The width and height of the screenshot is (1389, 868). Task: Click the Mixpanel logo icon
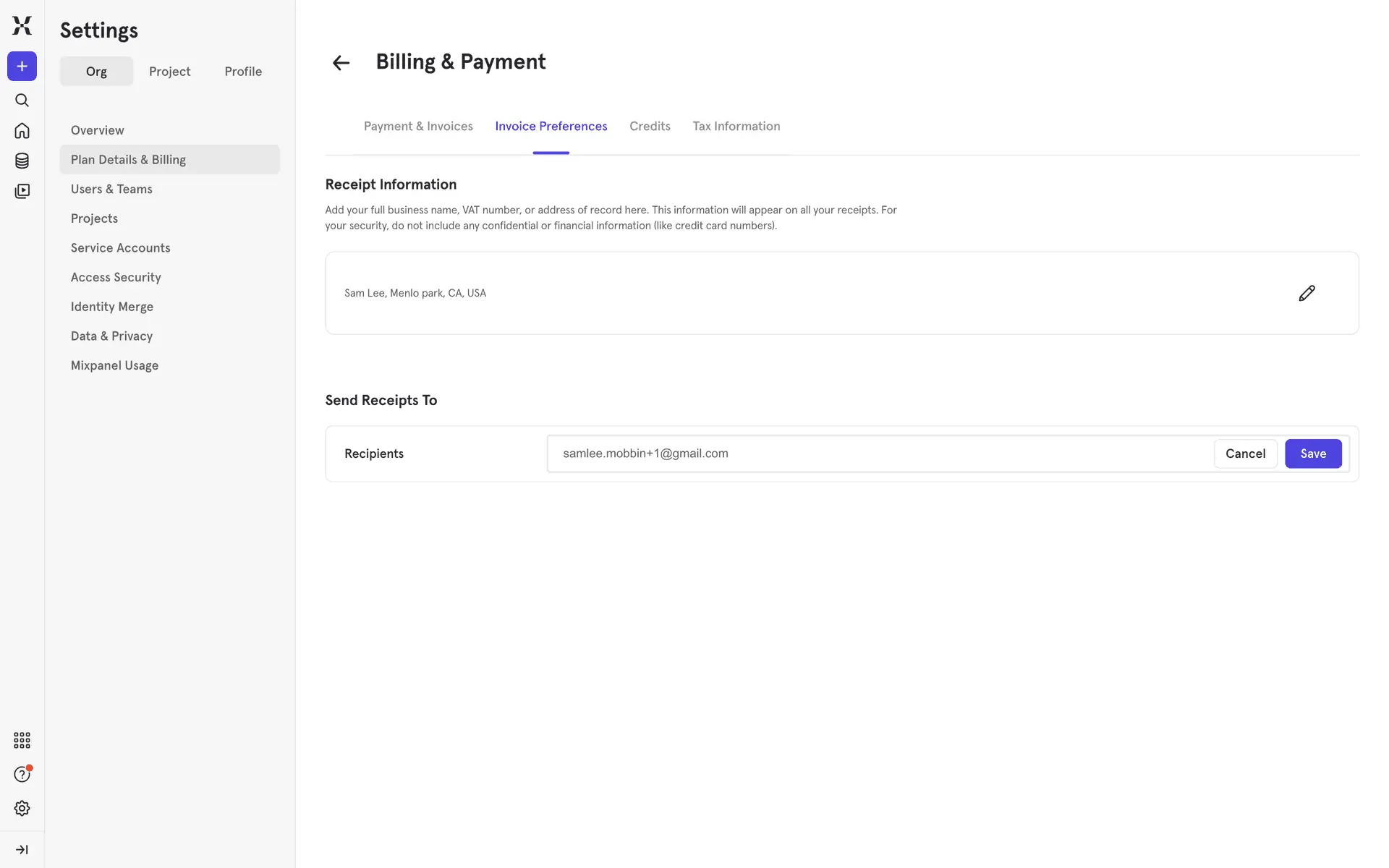pyautogui.click(x=22, y=25)
